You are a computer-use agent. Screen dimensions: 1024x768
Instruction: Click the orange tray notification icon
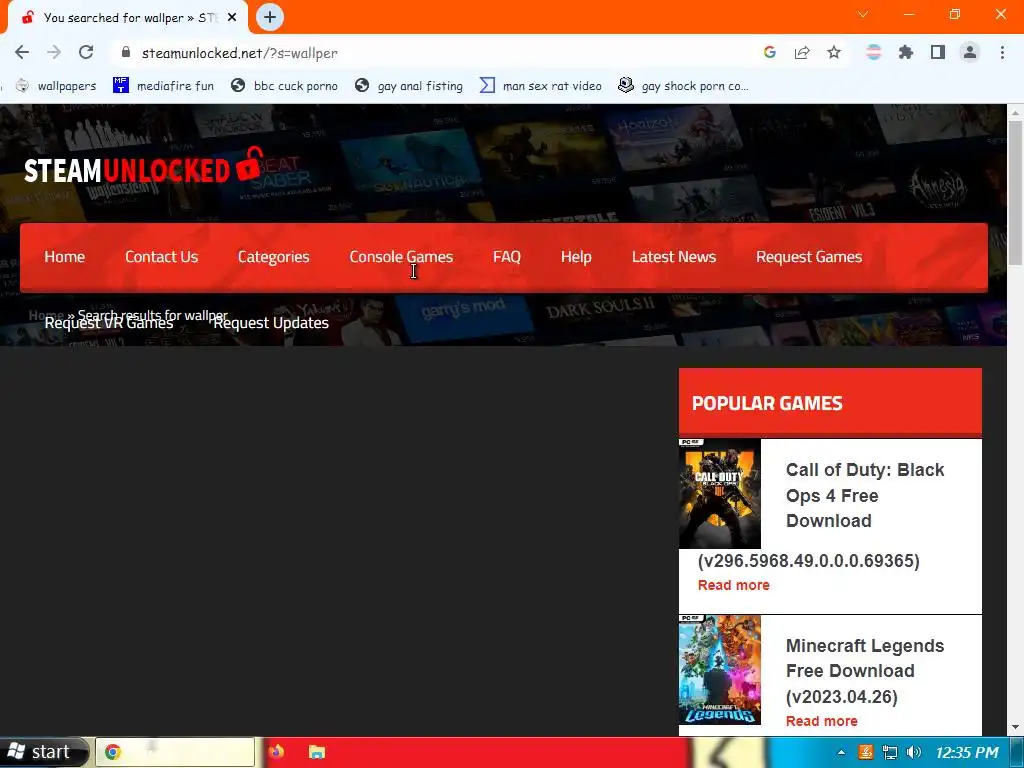point(865,752)
